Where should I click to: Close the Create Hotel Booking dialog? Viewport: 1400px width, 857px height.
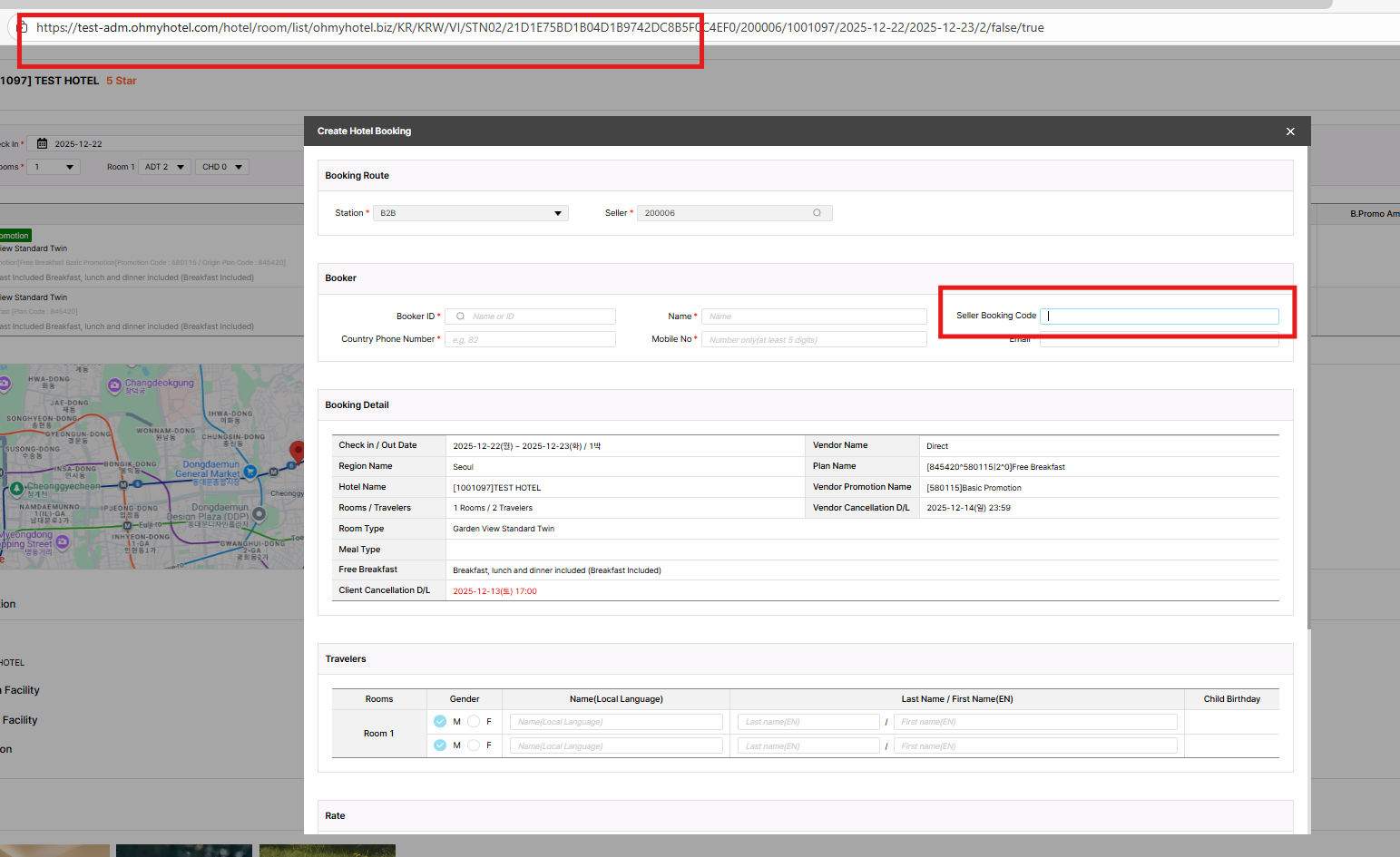(1290, 131)
